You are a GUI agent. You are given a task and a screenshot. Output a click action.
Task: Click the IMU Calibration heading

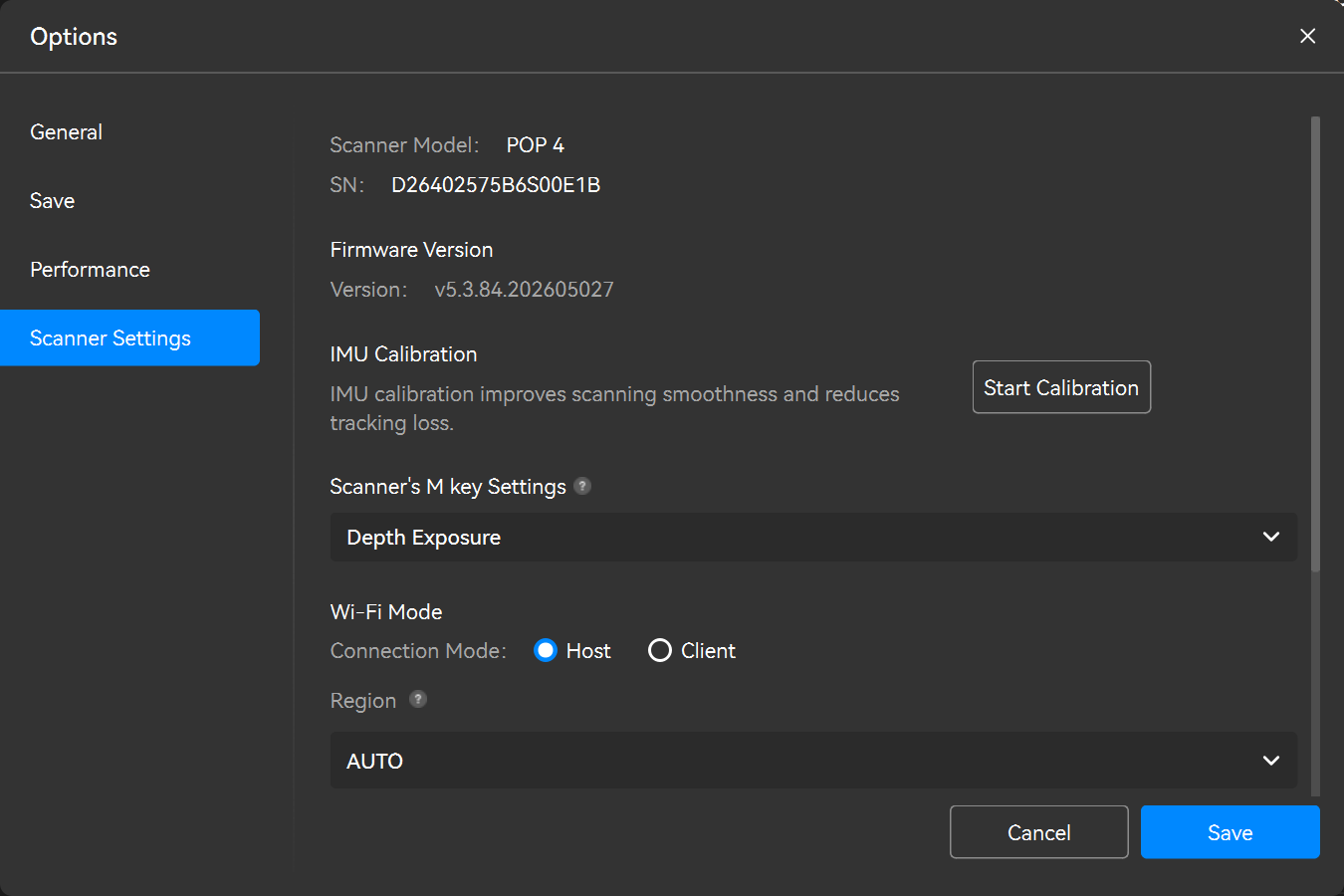pos(403,354)
